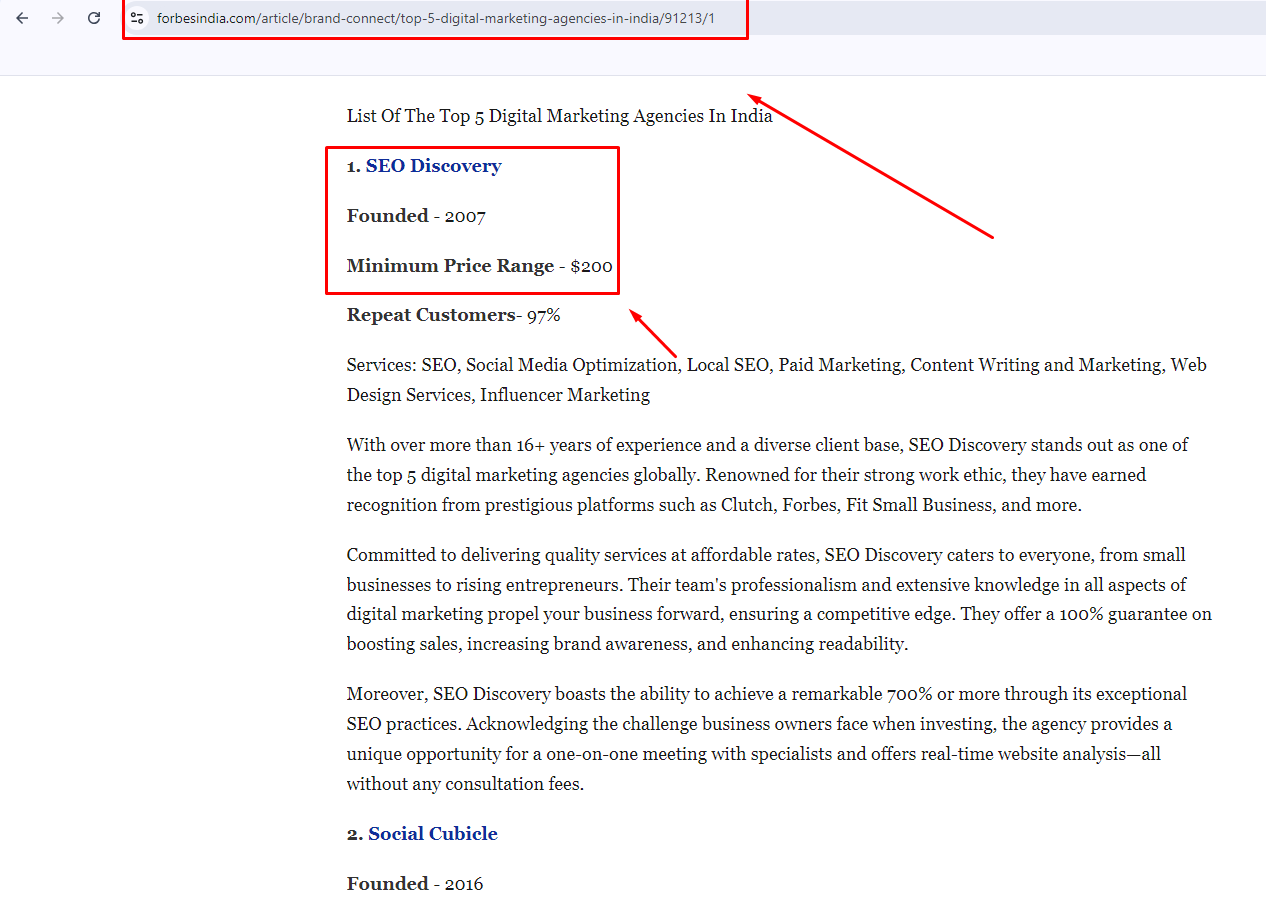The image size is (1266, 905).
Task: Click the "Founded - 2007" line
Action: coord(416,216)
